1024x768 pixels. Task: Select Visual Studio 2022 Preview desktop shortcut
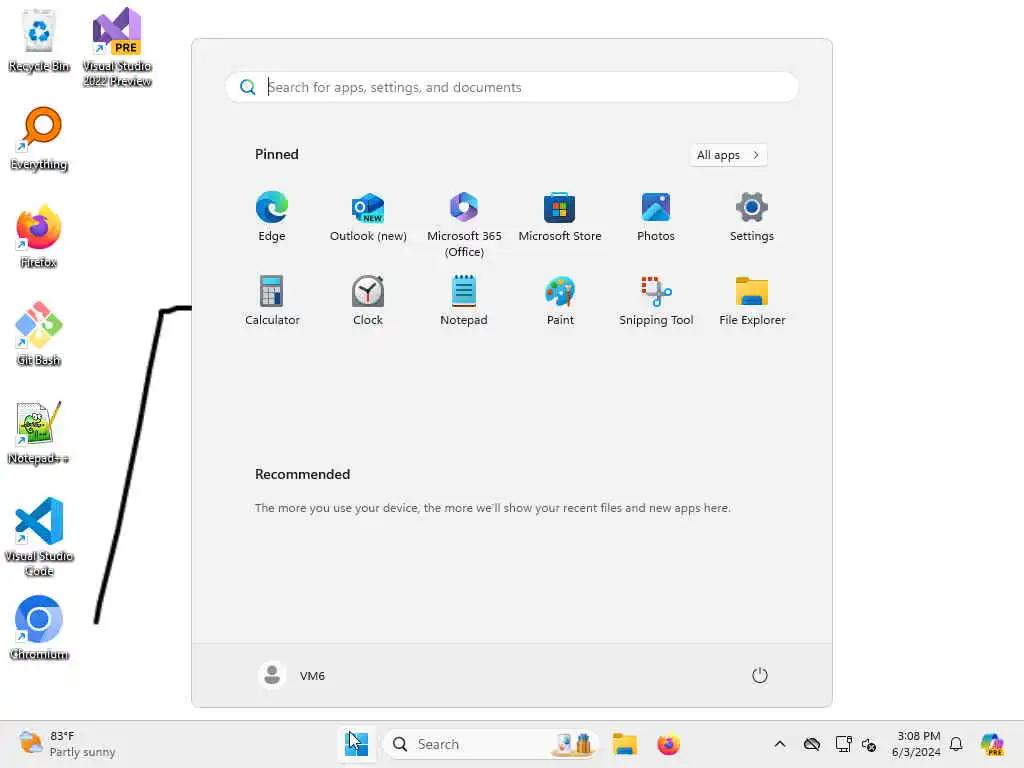pos(117,47)
